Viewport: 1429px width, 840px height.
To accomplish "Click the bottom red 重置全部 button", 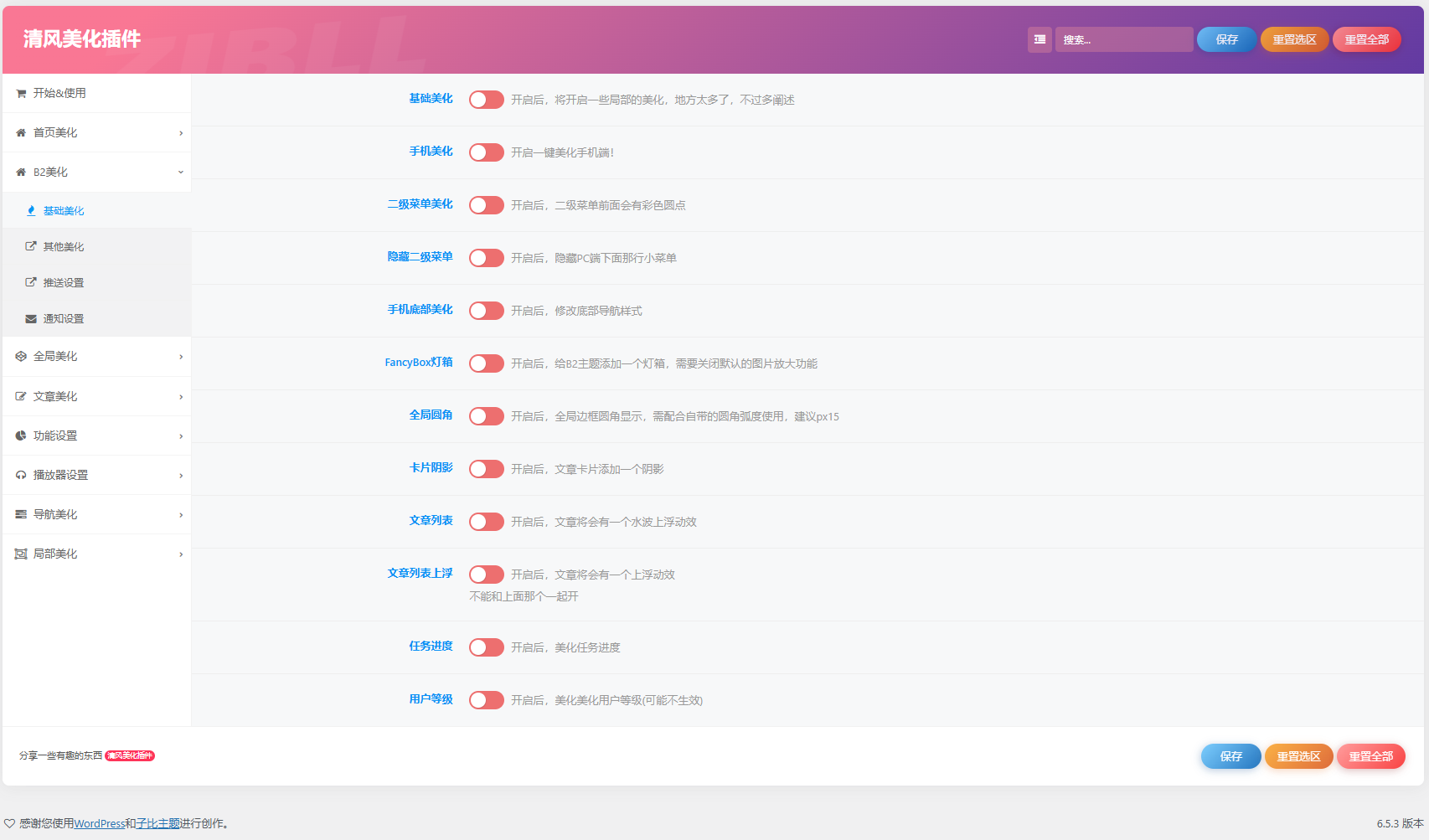I will (x=1370, y=756).
